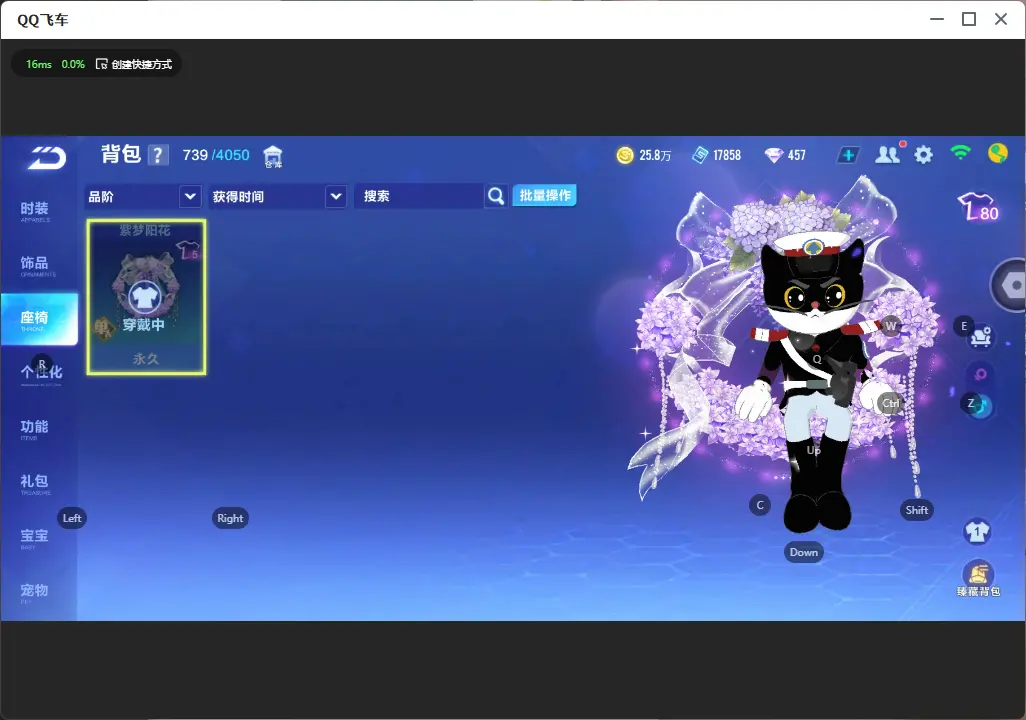The height and width of the screenshot is (720, 1026).
Task: Click the purple ring icon on right side
Action: 980,374
